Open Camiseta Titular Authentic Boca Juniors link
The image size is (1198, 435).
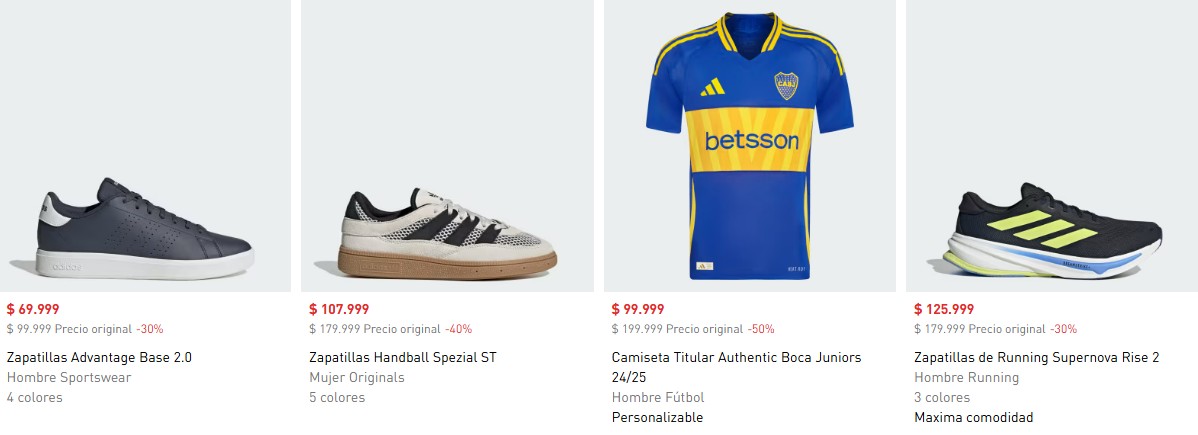736,357
